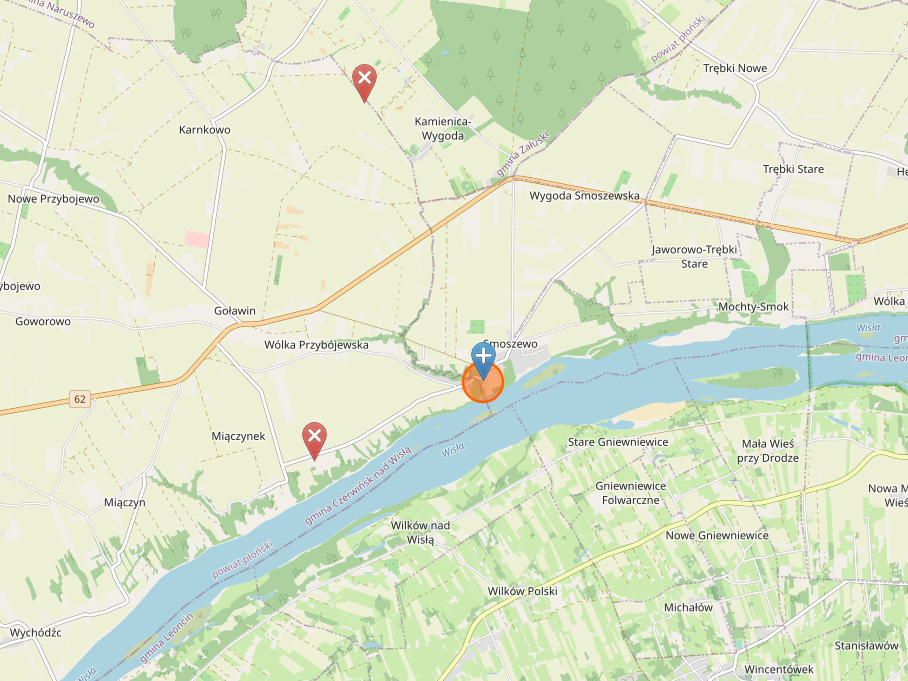
Task: Select the Nowe Przybojewo label
Action: [53, 199]
